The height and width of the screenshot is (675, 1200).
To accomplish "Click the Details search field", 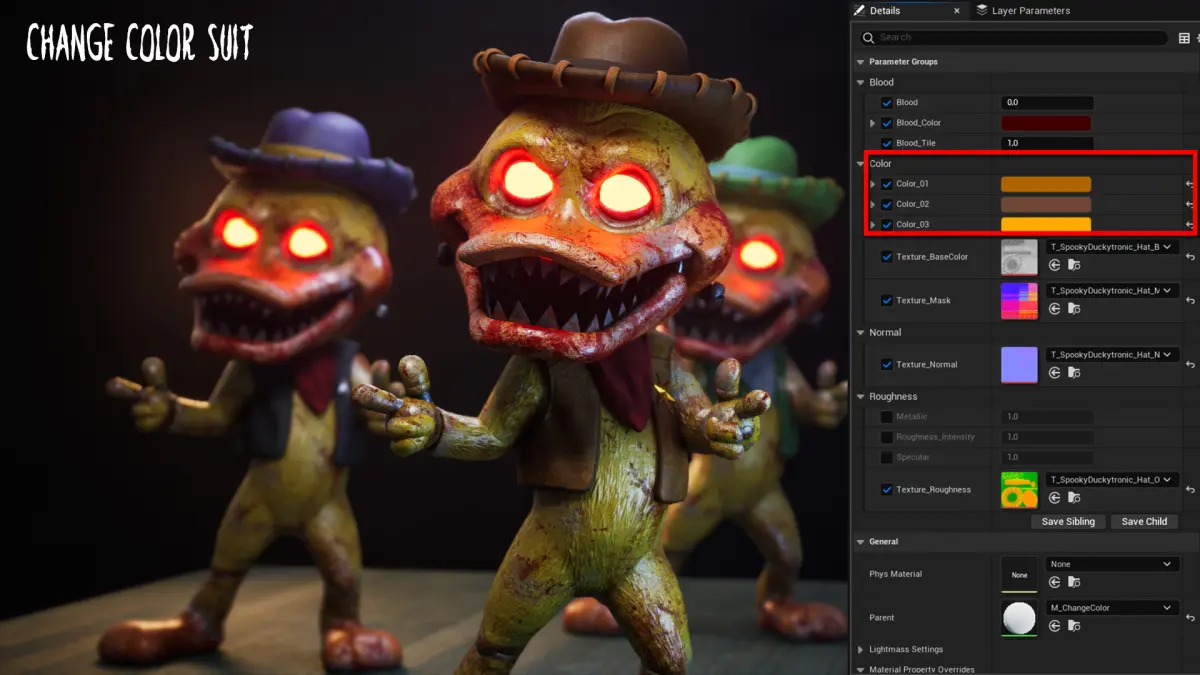I will coord(1013,38).
